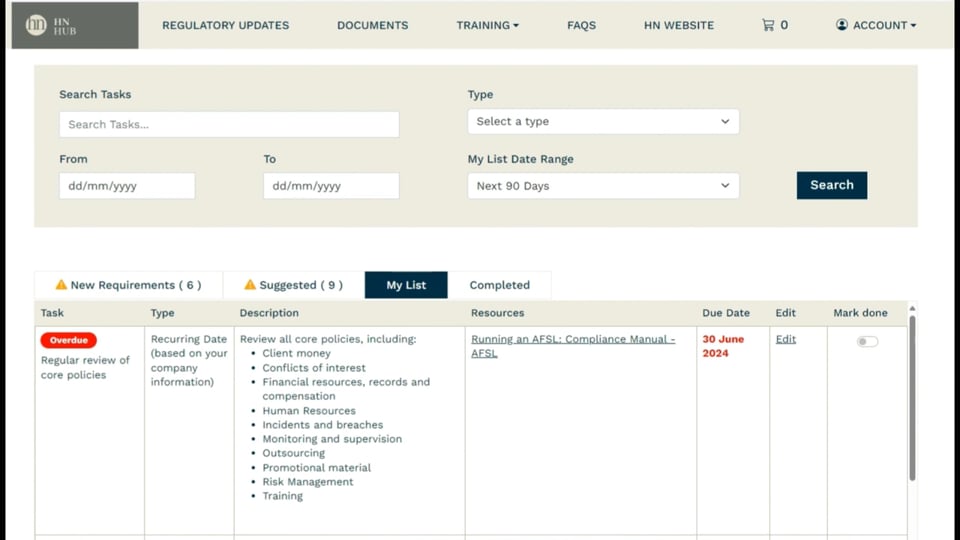
Task: Click the Resources column header
Action: (x=497, y=313)
